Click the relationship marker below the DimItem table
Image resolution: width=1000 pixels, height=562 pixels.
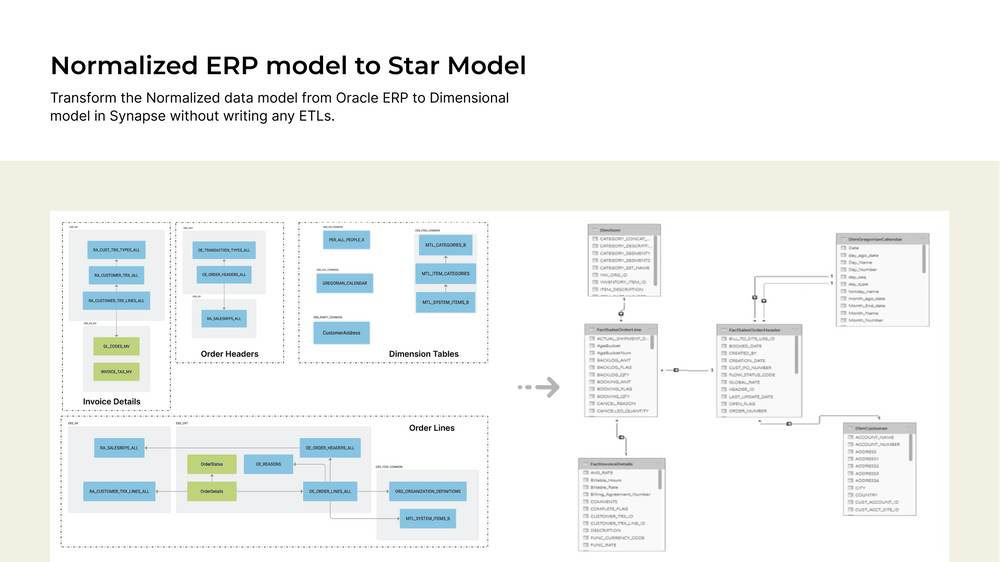[x=621, y=313]
